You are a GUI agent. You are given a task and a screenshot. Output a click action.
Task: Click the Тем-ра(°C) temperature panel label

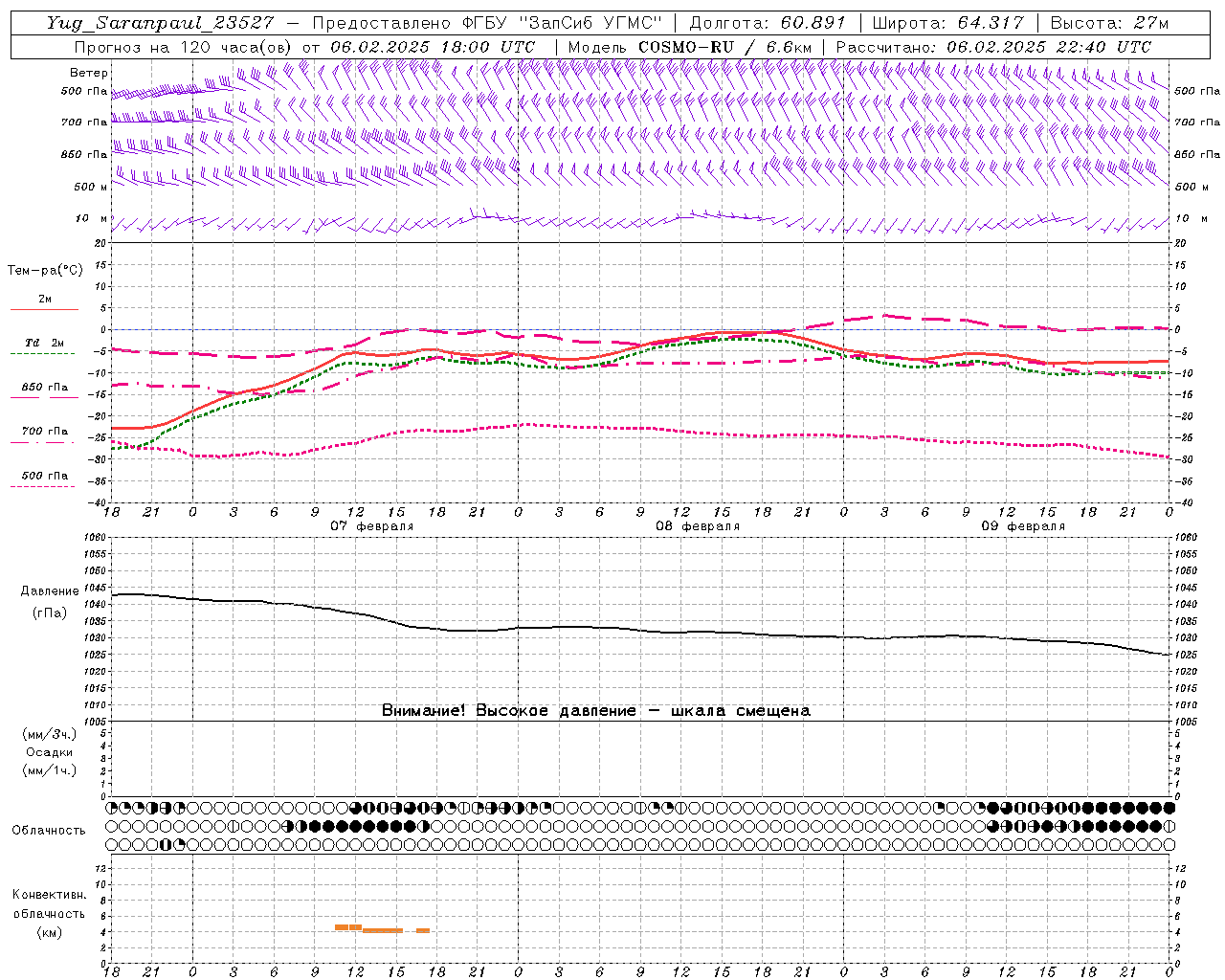pos(45,270)
